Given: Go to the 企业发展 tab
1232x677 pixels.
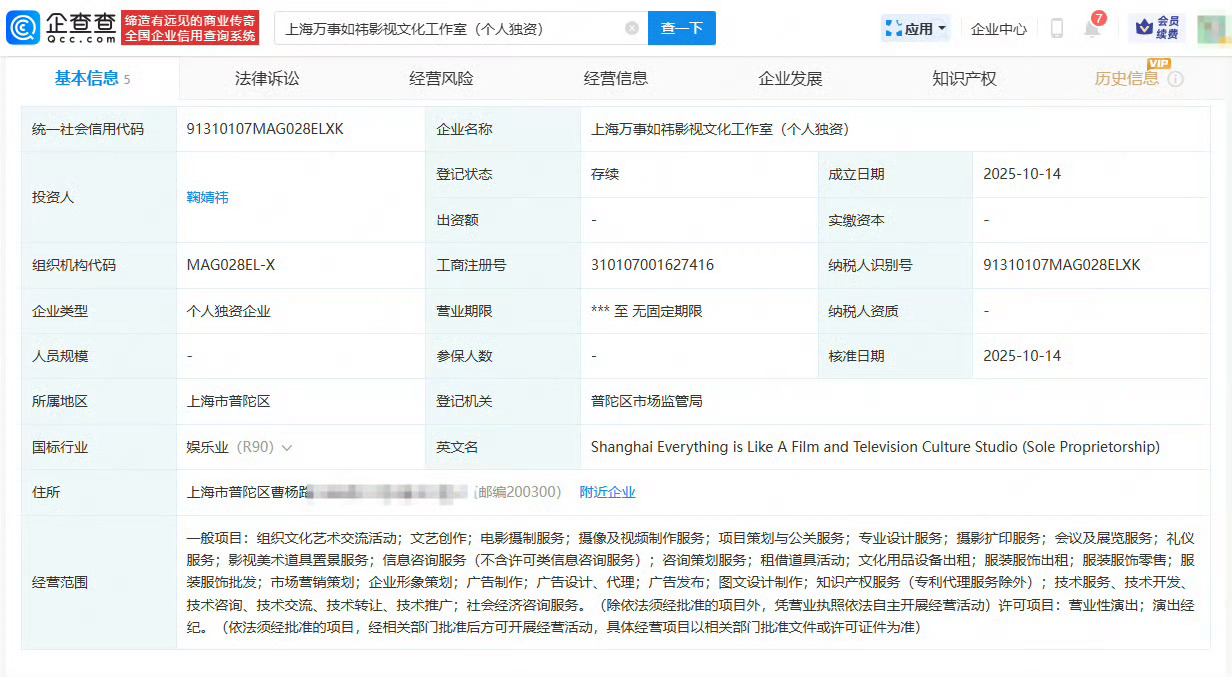Looking at the screenshot, I should [x=790, y=79].
